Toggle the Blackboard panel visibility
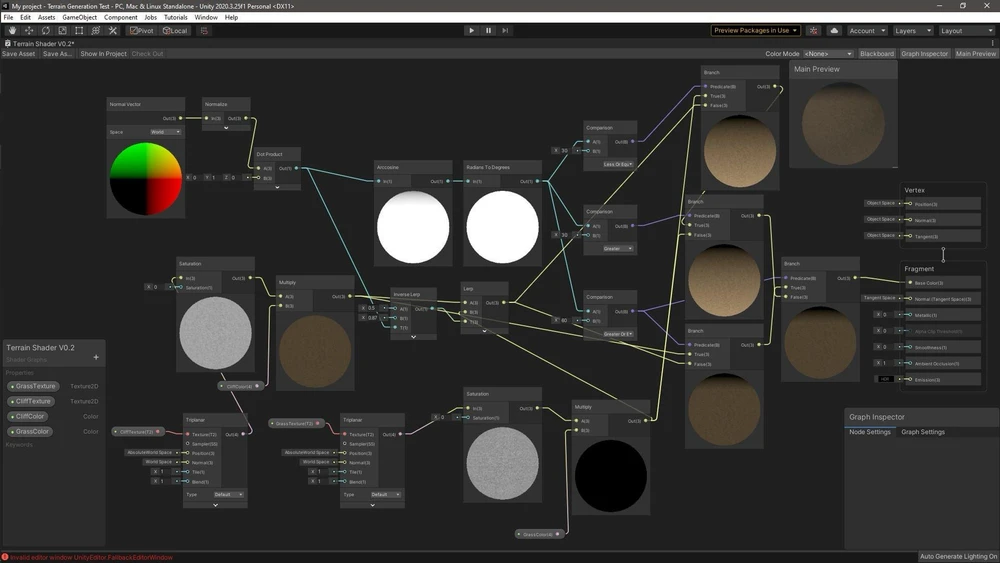Image resolution: width=1000 pixels, height=563 pixels. 877,54
